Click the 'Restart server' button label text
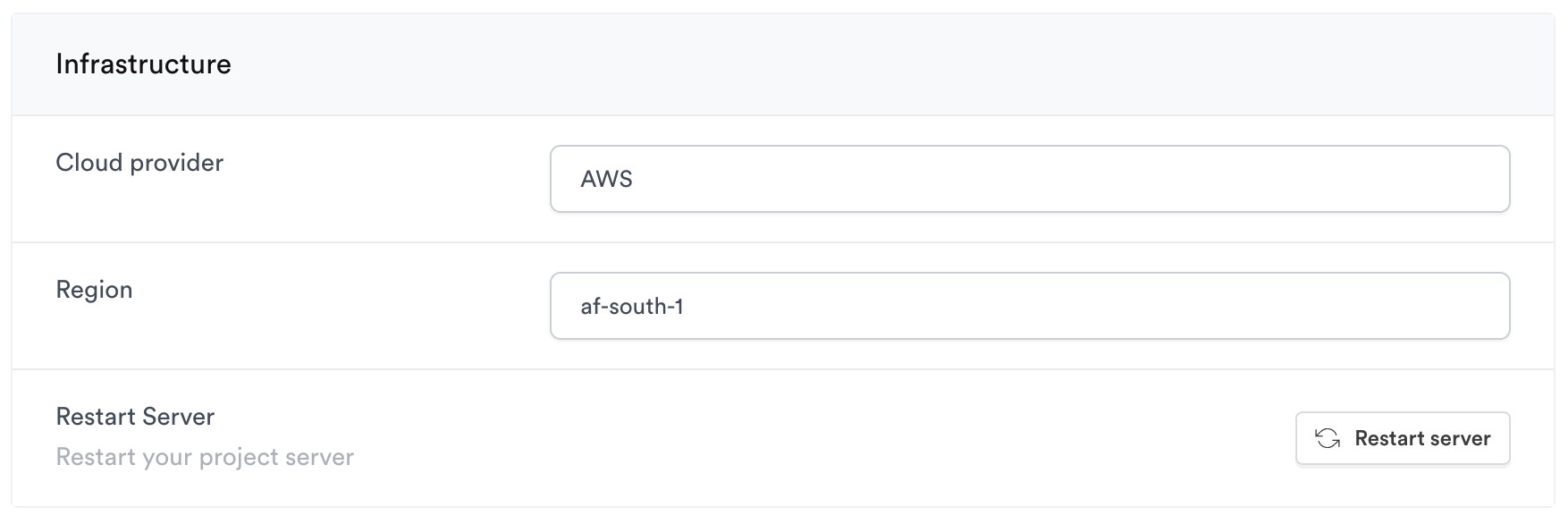Screen dimensions: 1568x524 point(1422,438)
